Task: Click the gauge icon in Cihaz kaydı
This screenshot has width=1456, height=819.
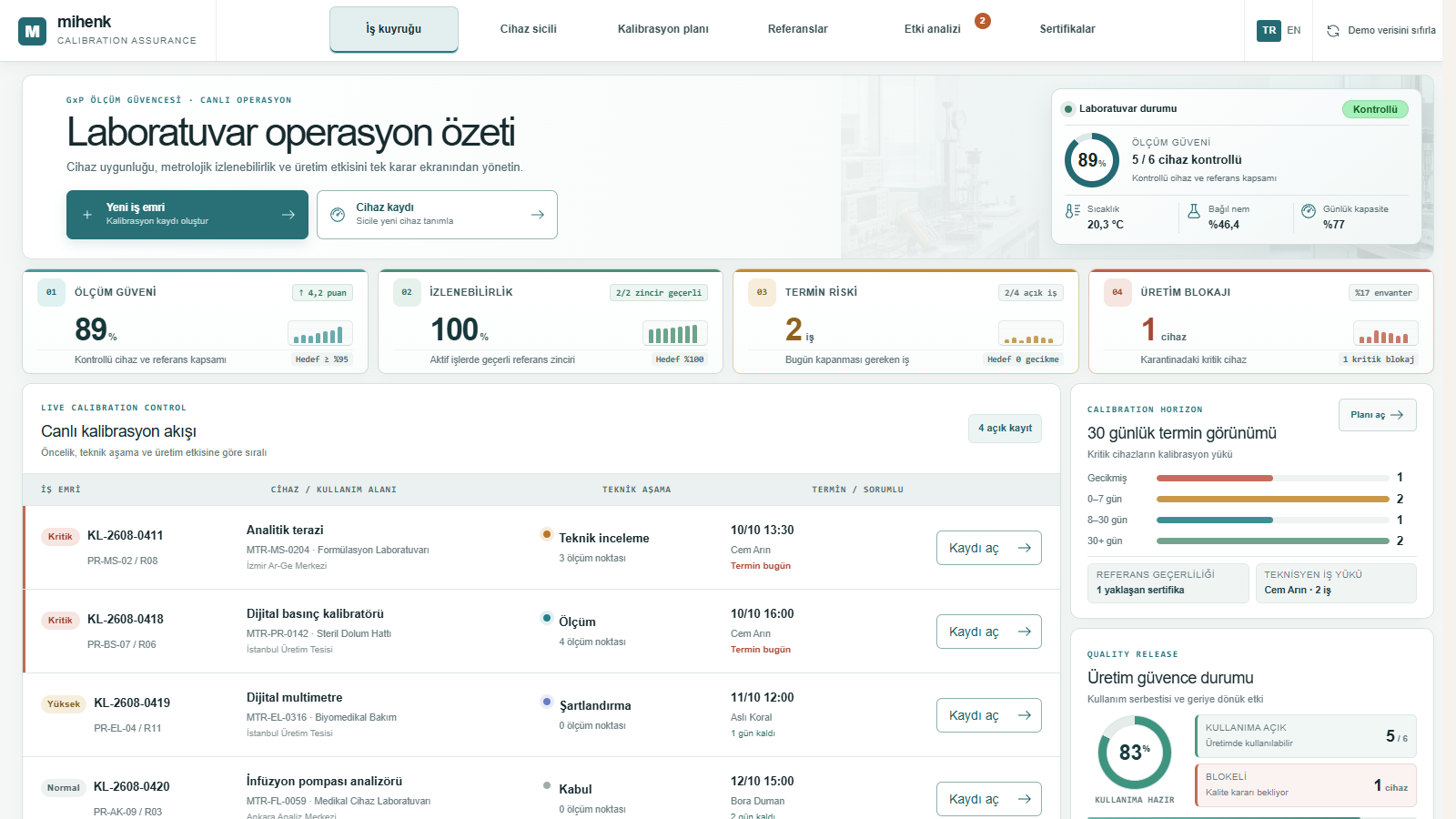Action: pyautogui.click(x=338, y=215)
